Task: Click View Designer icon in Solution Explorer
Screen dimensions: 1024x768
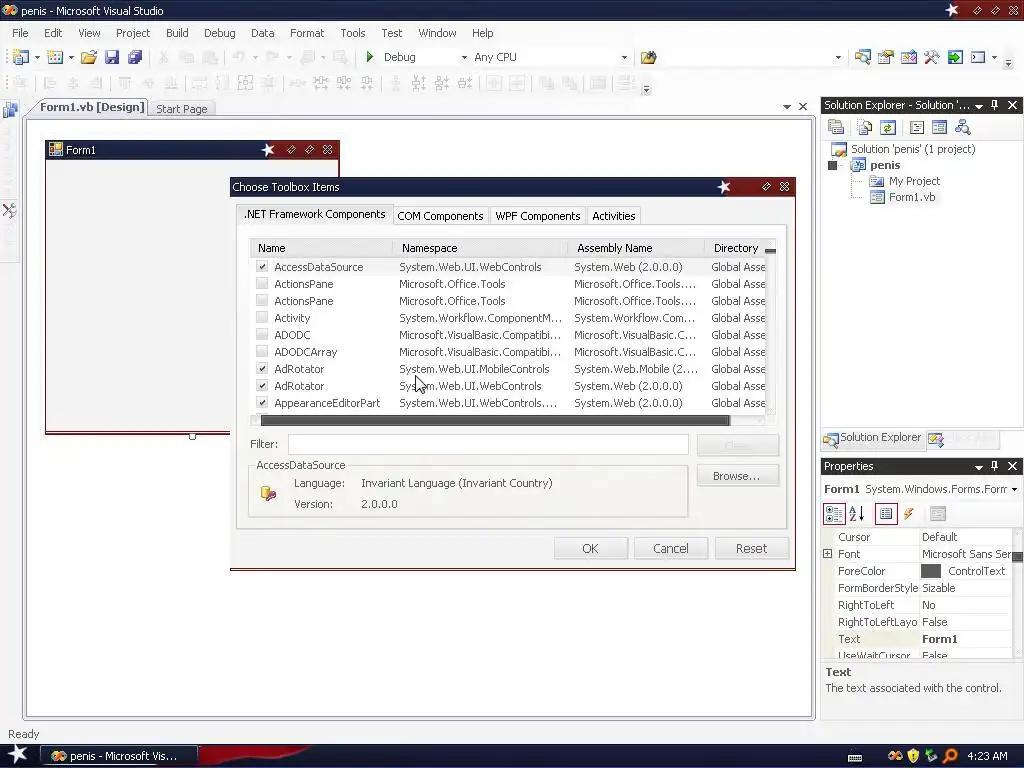Action: pos(939,127)
